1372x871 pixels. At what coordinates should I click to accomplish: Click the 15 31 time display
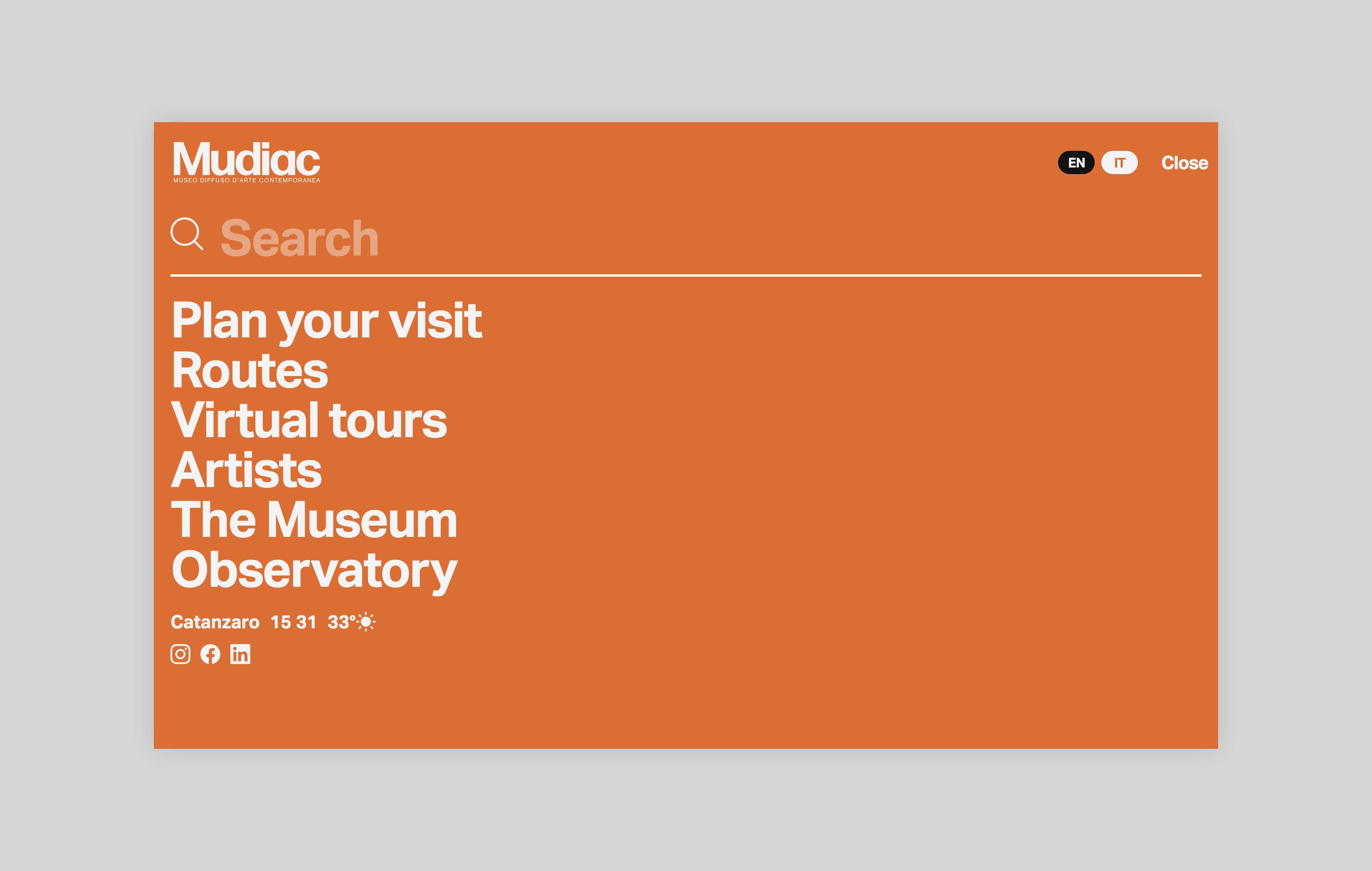pyautogui.click(x=293, y=622)
